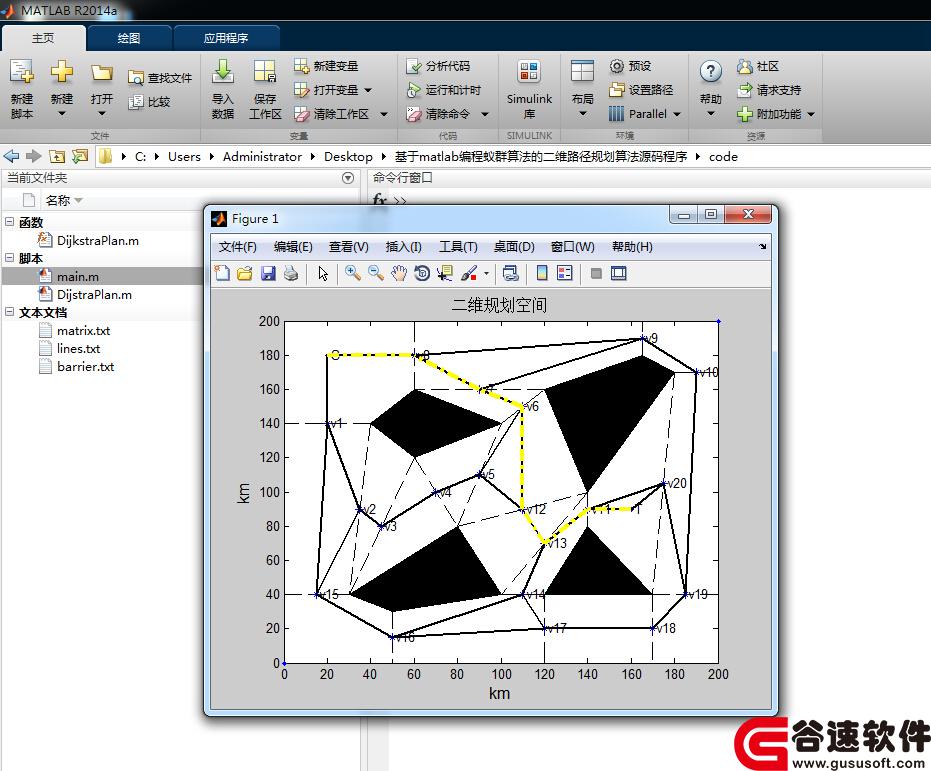Select the Brush data tool
Viewport: 931px width, 771px height.
tap(468, 273)
